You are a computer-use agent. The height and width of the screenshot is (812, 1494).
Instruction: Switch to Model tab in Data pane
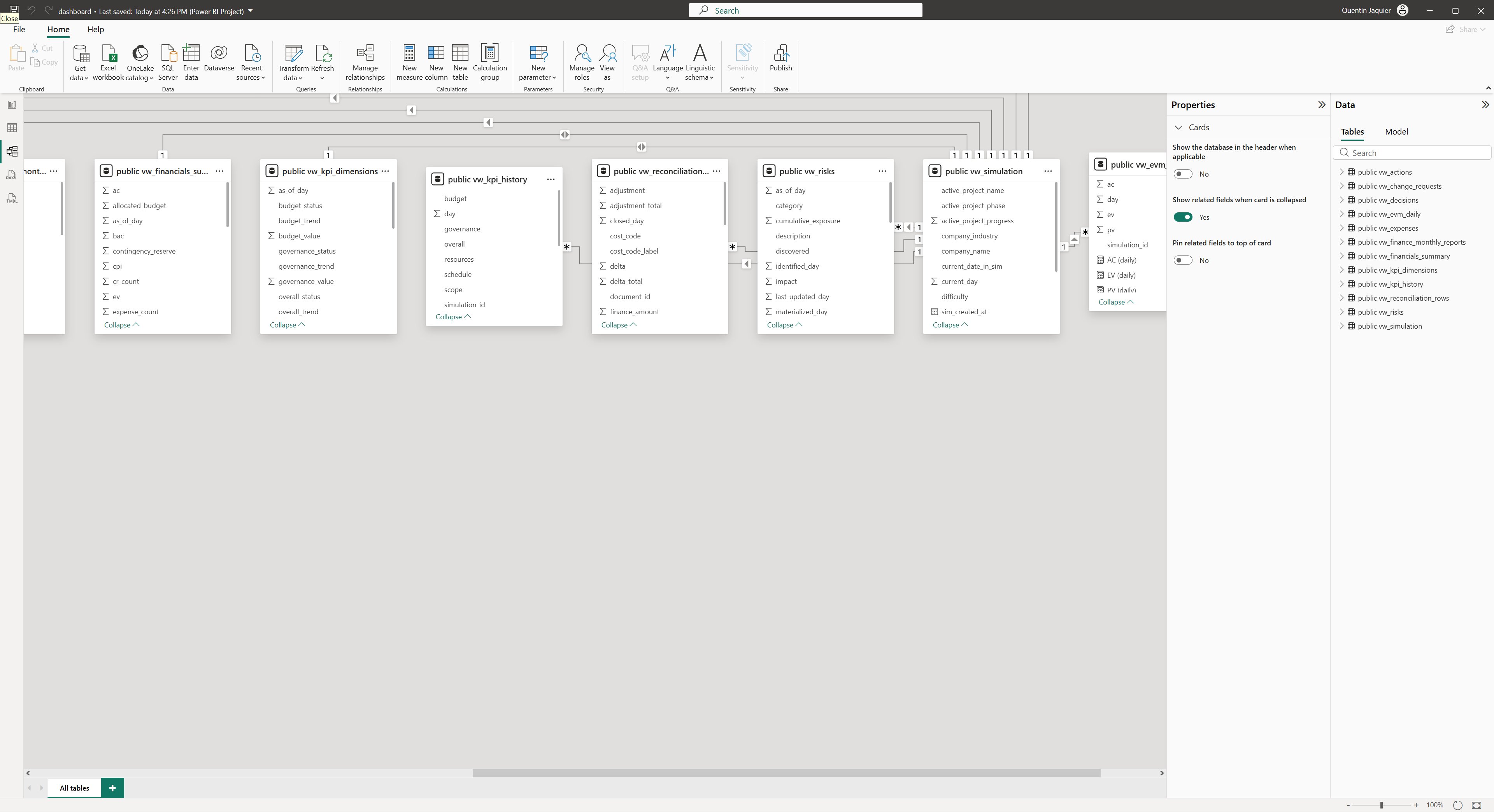(x=1396, y=131)
